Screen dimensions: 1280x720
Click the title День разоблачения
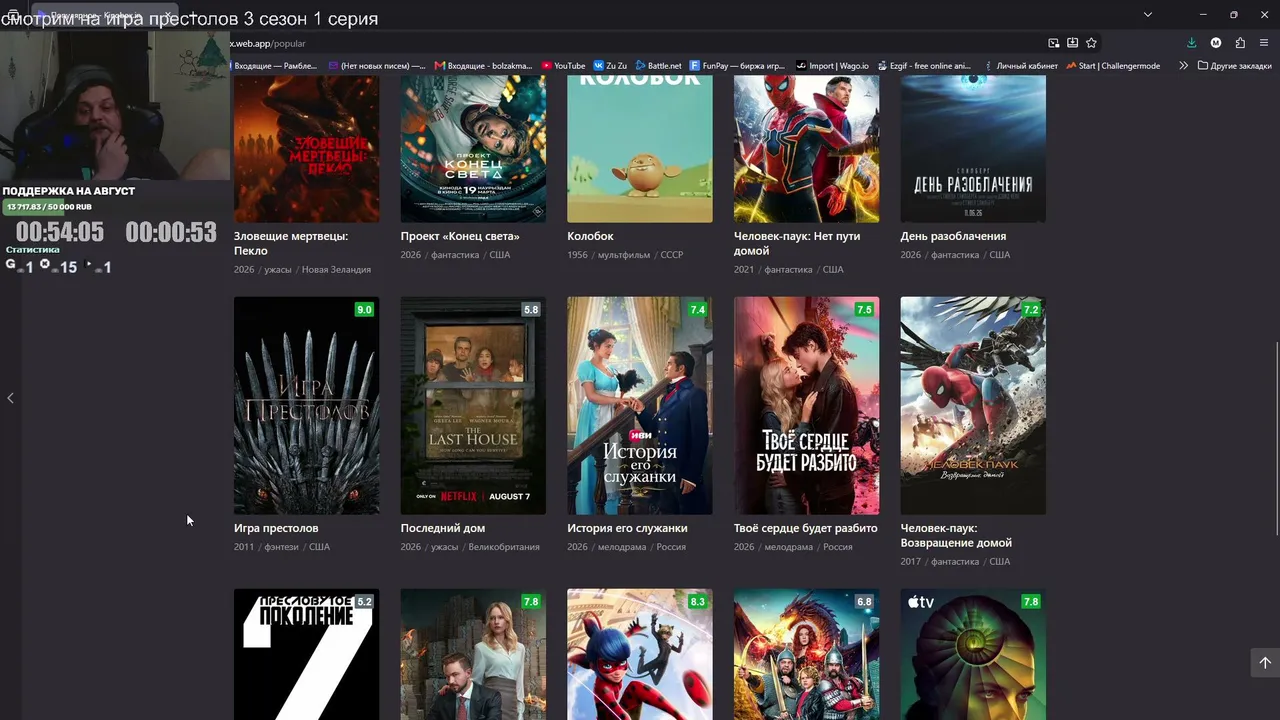coord(953,236)
